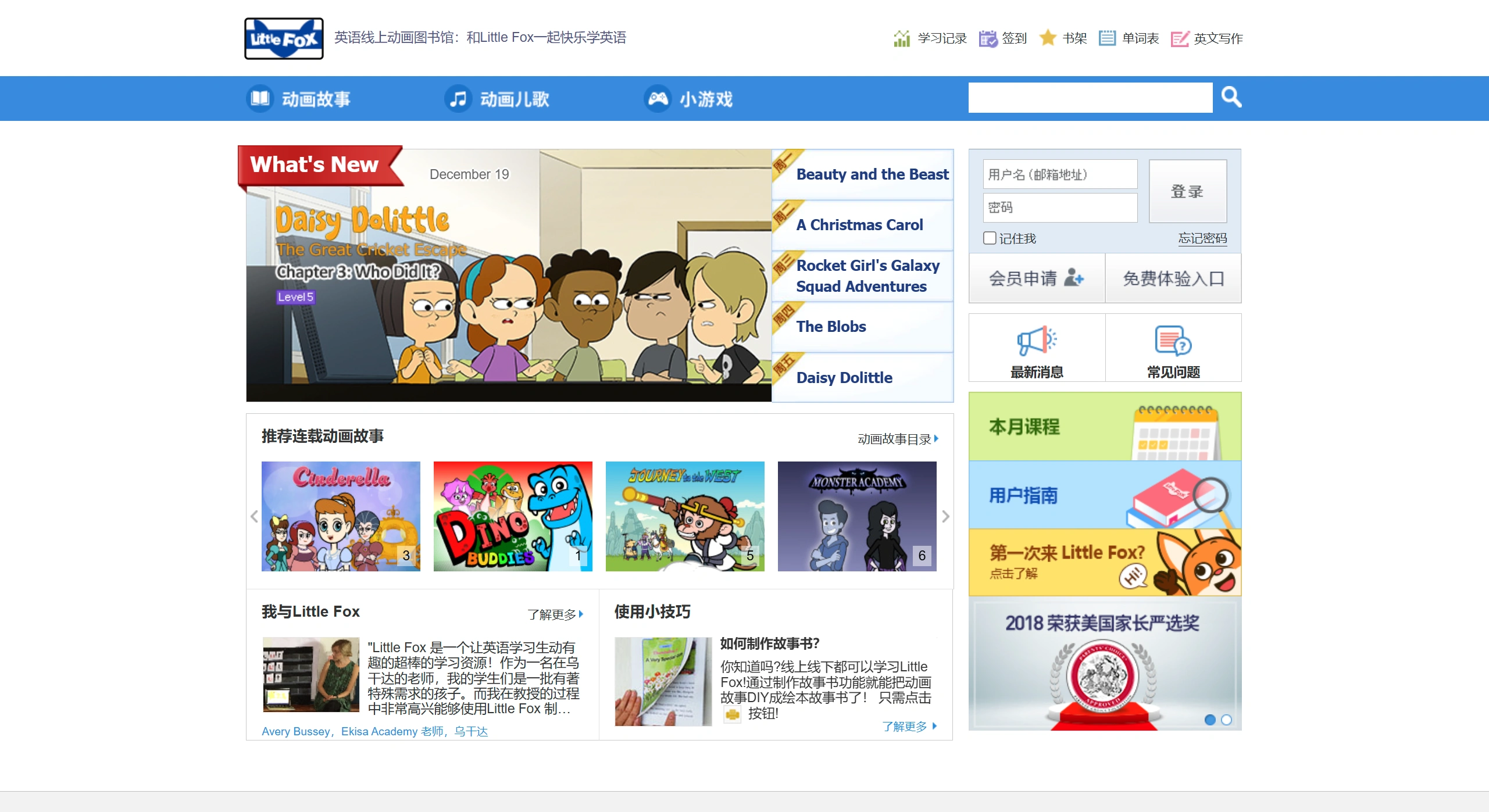
Task: Click the 签到 calendar check-in icon
Action: point(987,38)
